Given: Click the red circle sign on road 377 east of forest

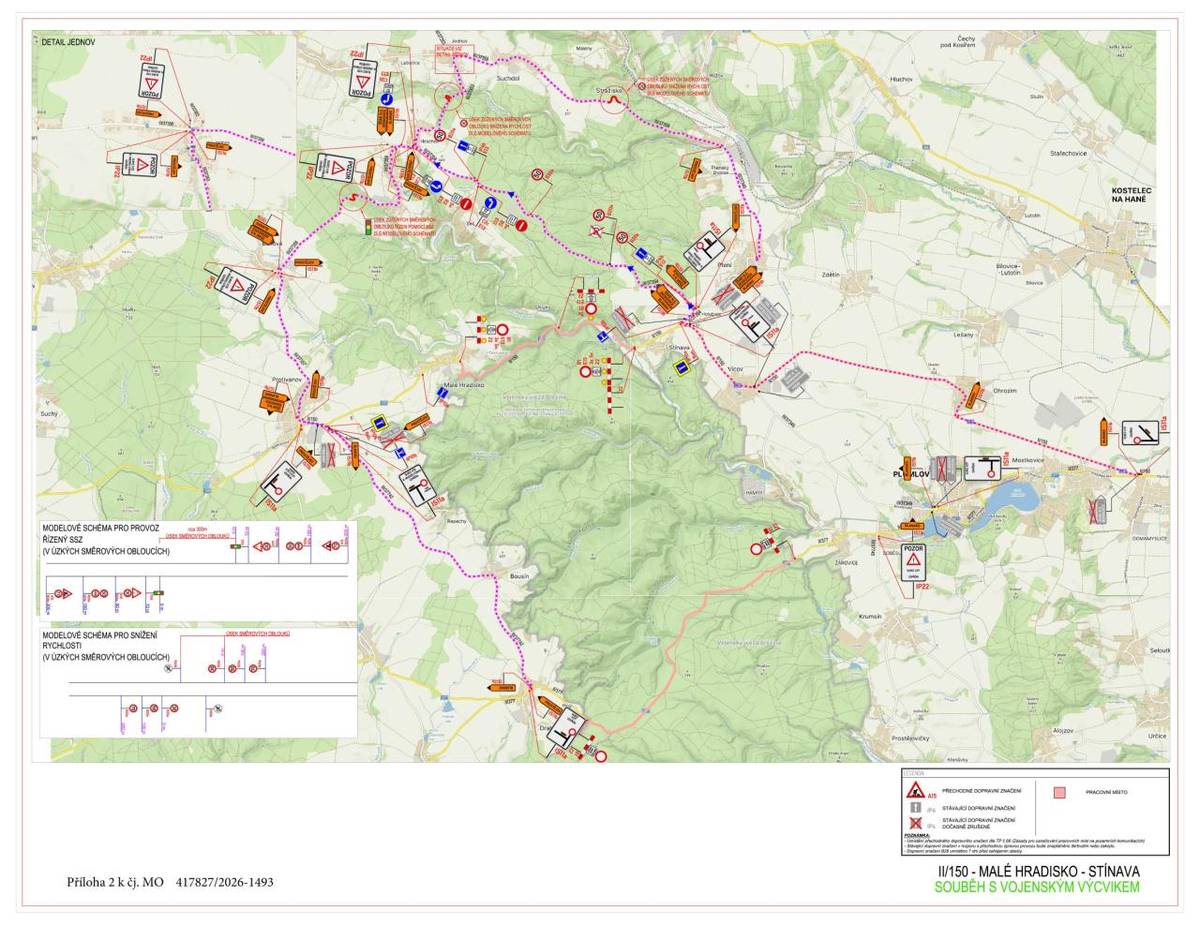Looking at the screenshot, I should click(757, 549).
